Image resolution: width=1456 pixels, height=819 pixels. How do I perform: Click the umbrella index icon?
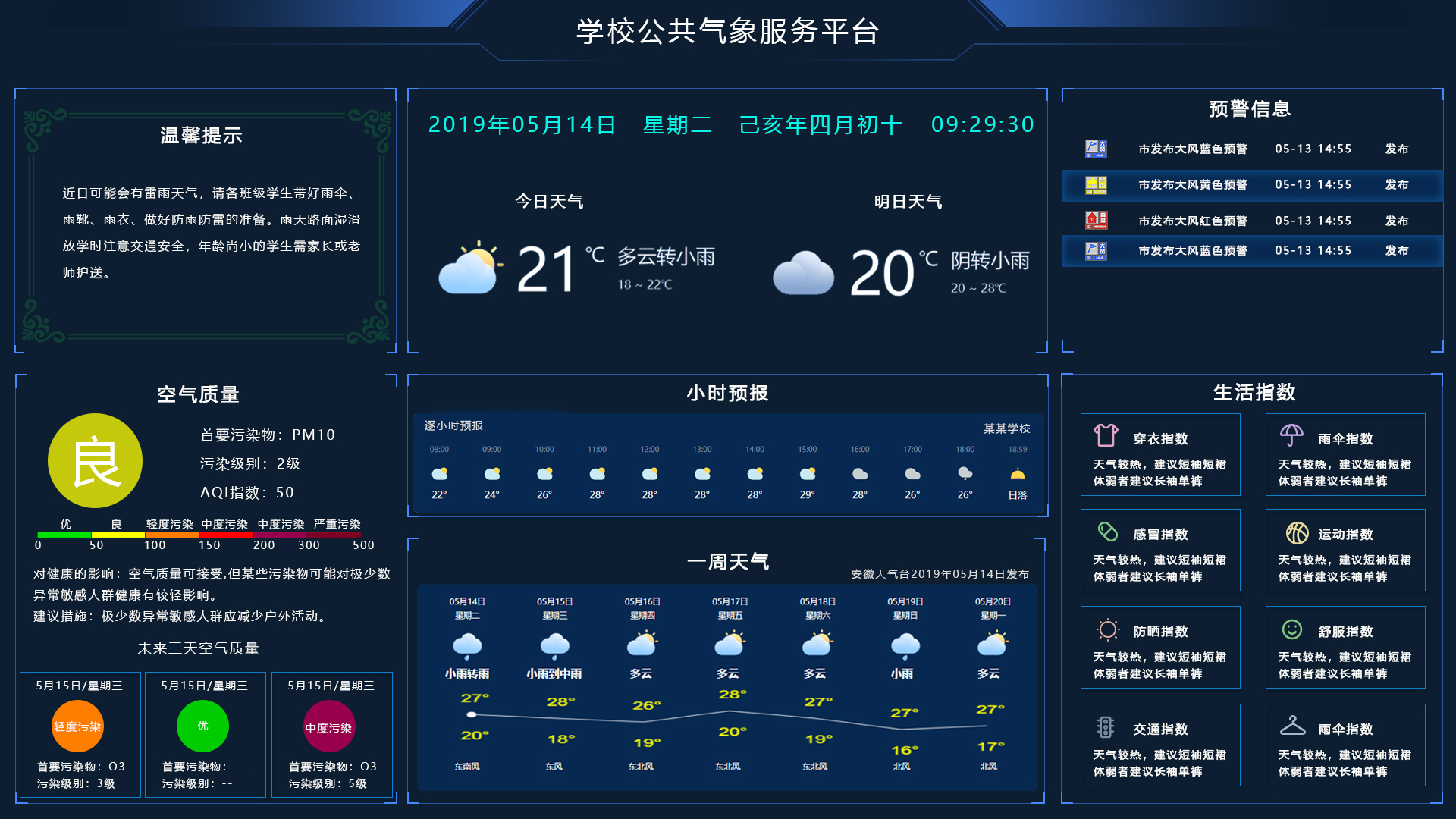(x=1291, y=435)
